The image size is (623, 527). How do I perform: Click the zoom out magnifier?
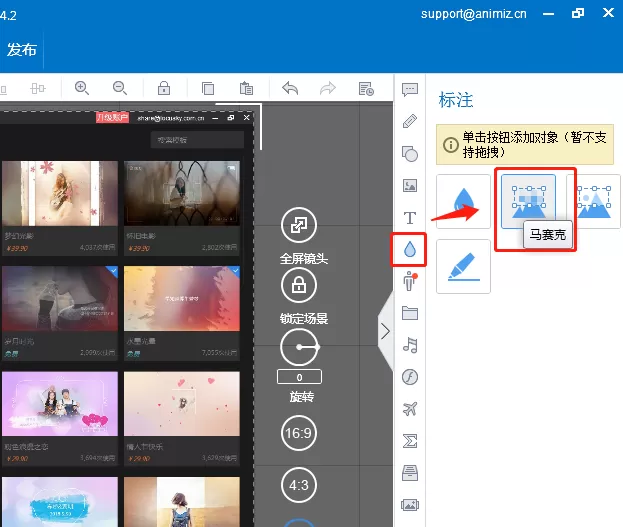[x=120, y=88]
